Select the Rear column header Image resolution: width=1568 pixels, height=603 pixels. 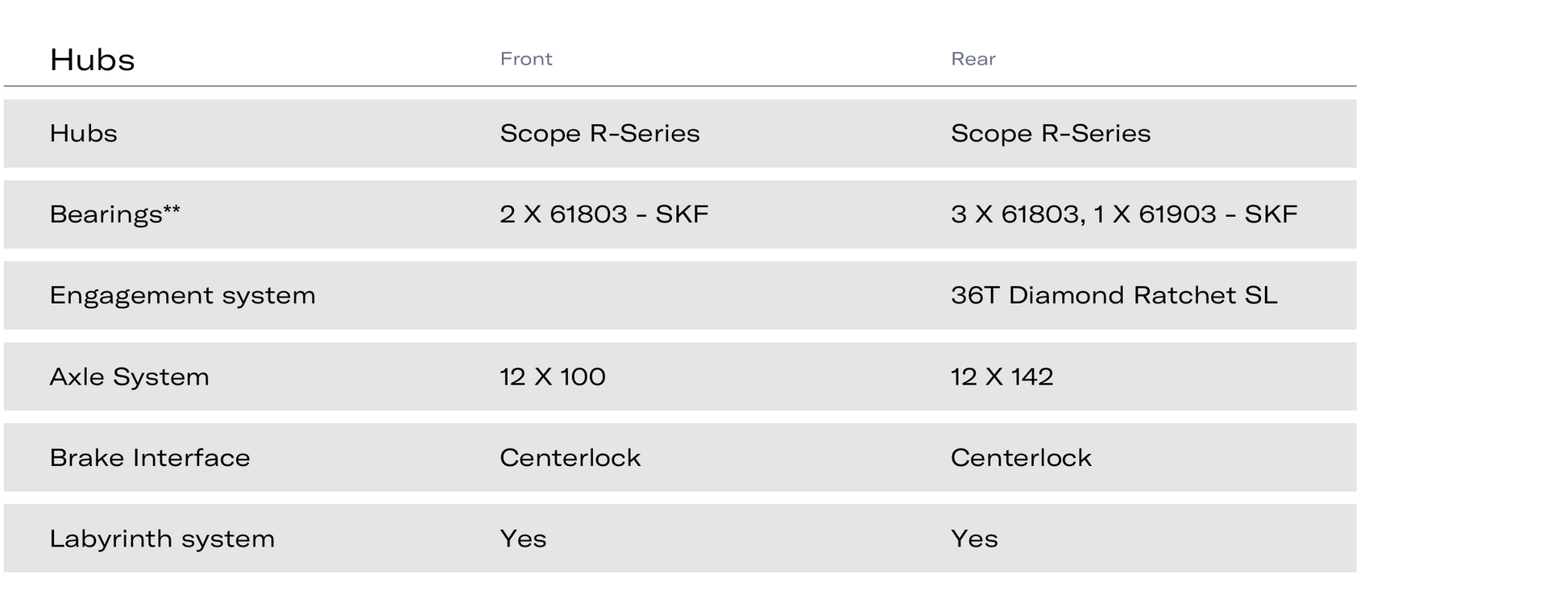pos(973,59)
